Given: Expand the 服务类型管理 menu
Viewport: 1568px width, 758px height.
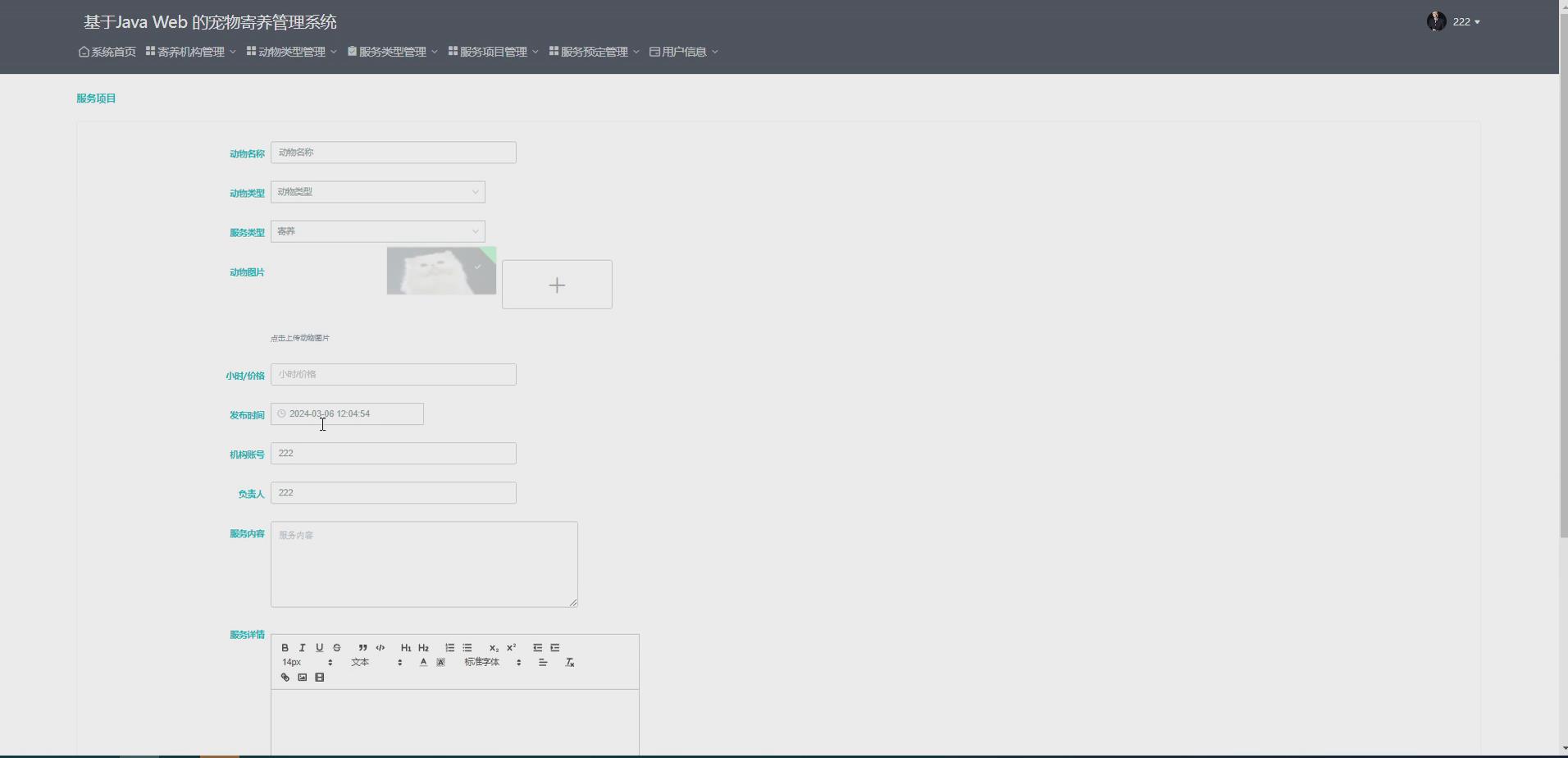Looking at the screenshot, I should [x=393, y=52].
